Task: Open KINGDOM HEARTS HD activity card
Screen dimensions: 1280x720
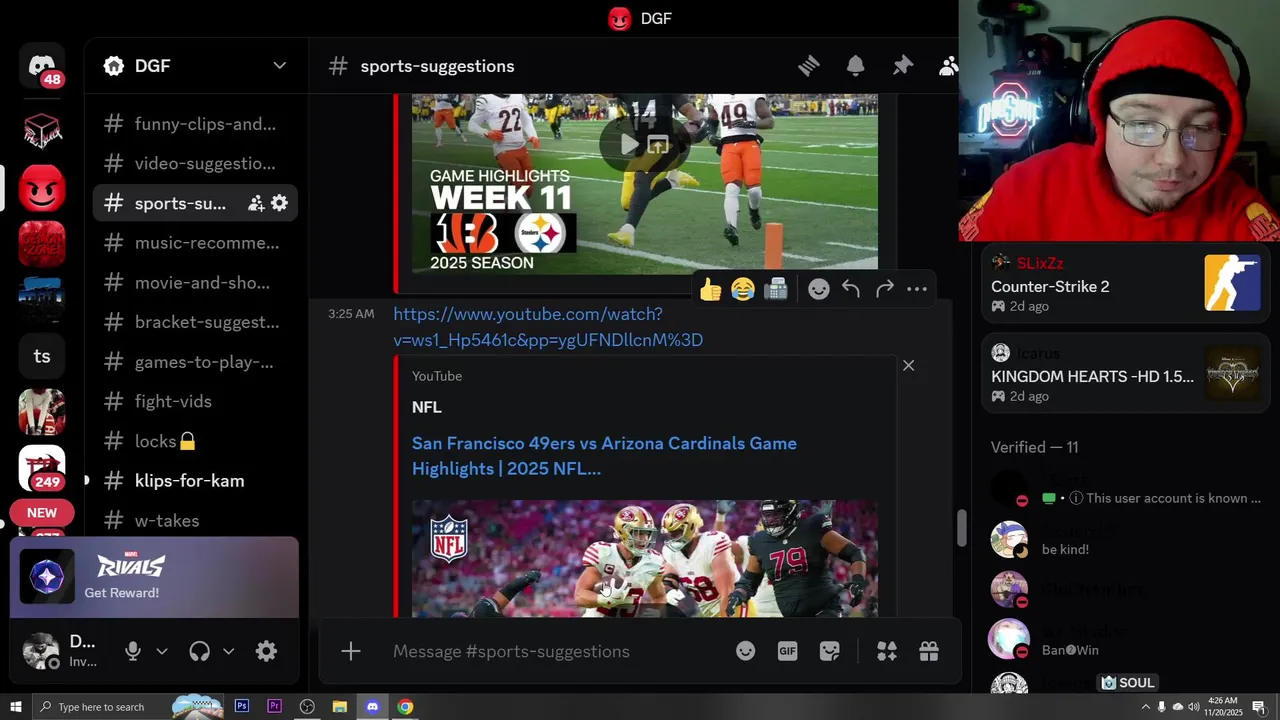Action: pyautogui.click(x=1126, y=374)
